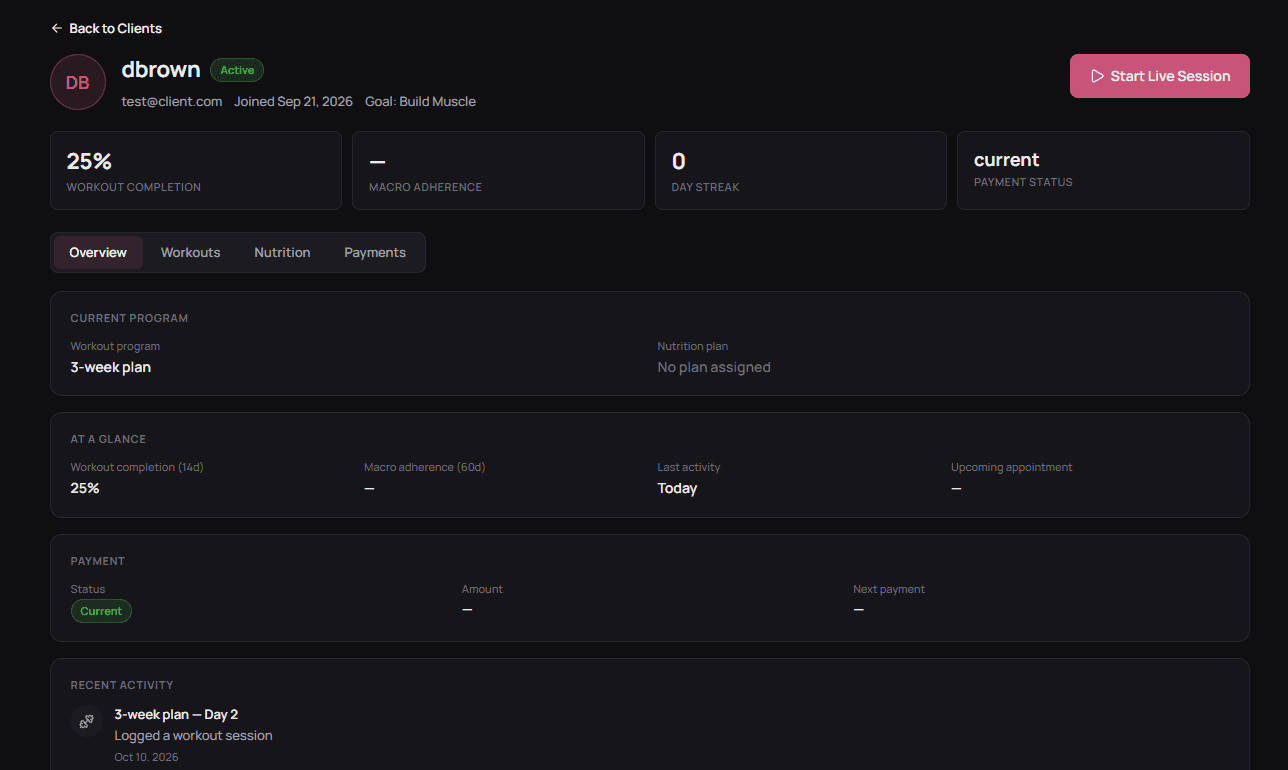Open the Payments tab
The width and height of the screenshot is (1288, 770).
tap(375, 252)
